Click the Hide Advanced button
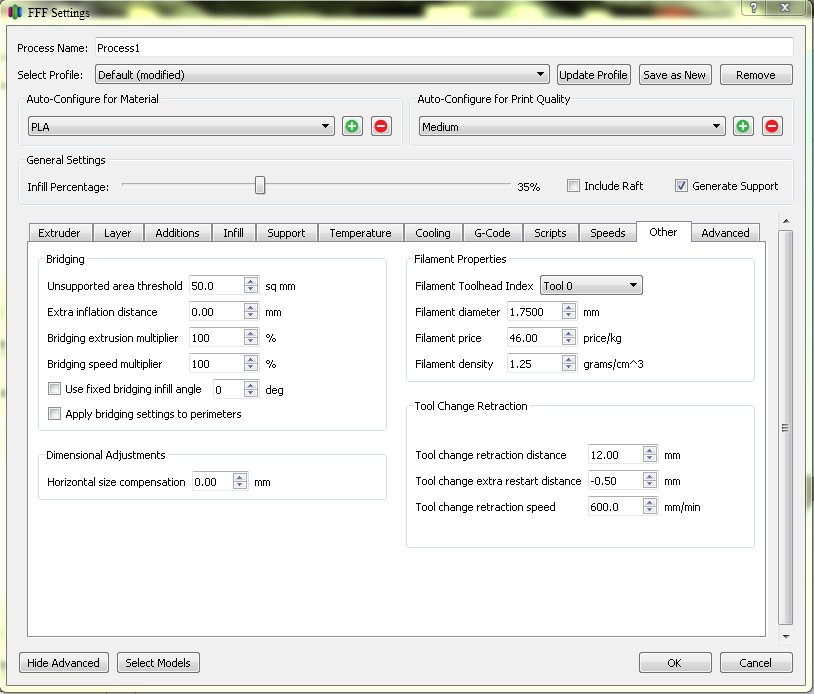 (x=64, y=663)
